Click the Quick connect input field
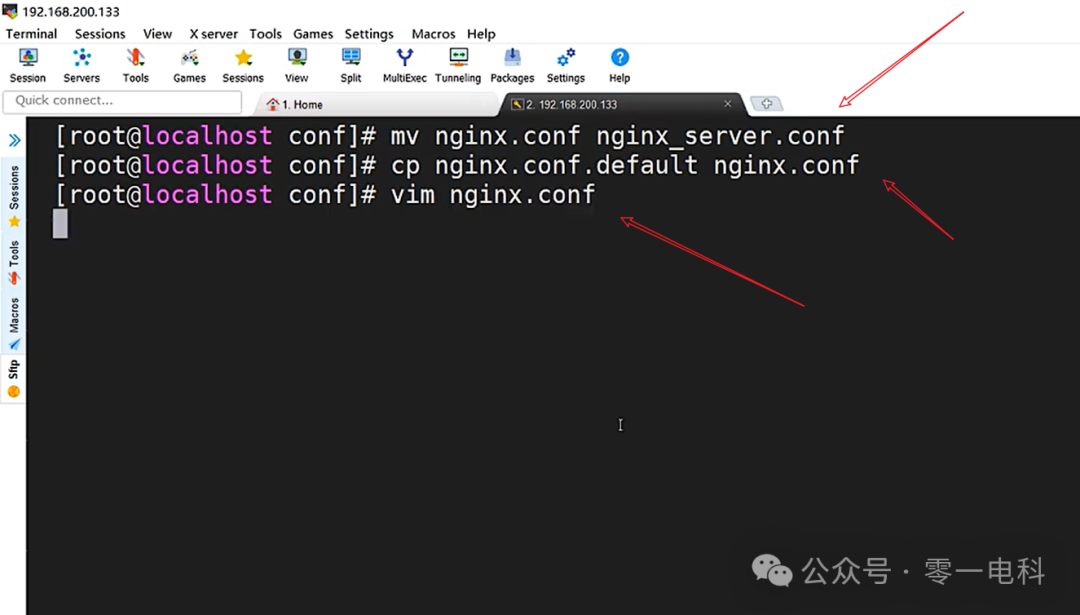1080x615 pixels. [120, 101]
